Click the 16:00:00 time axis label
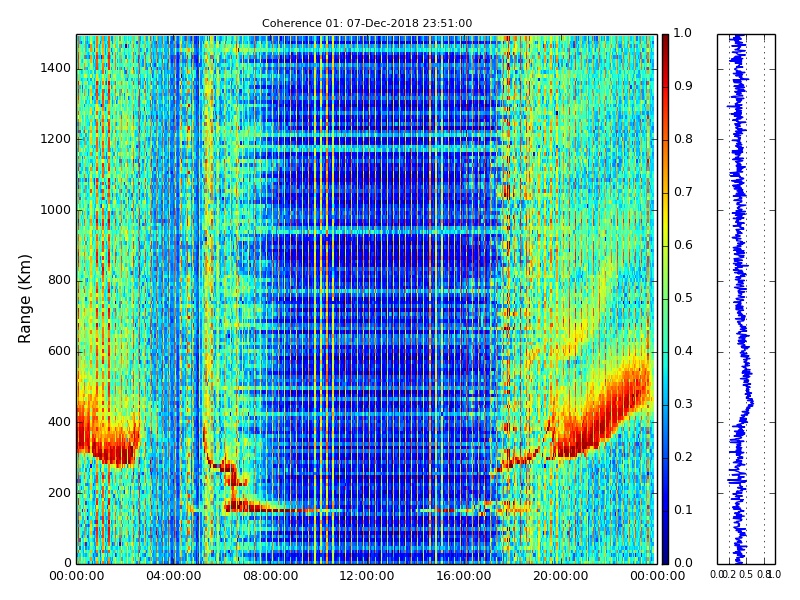 tap(464, 576)
